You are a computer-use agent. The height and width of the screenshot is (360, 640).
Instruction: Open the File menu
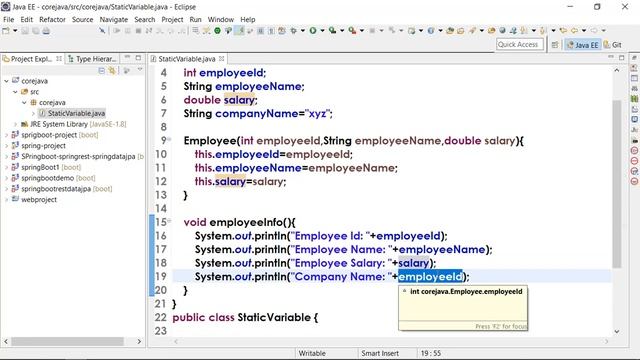[8, 19]
